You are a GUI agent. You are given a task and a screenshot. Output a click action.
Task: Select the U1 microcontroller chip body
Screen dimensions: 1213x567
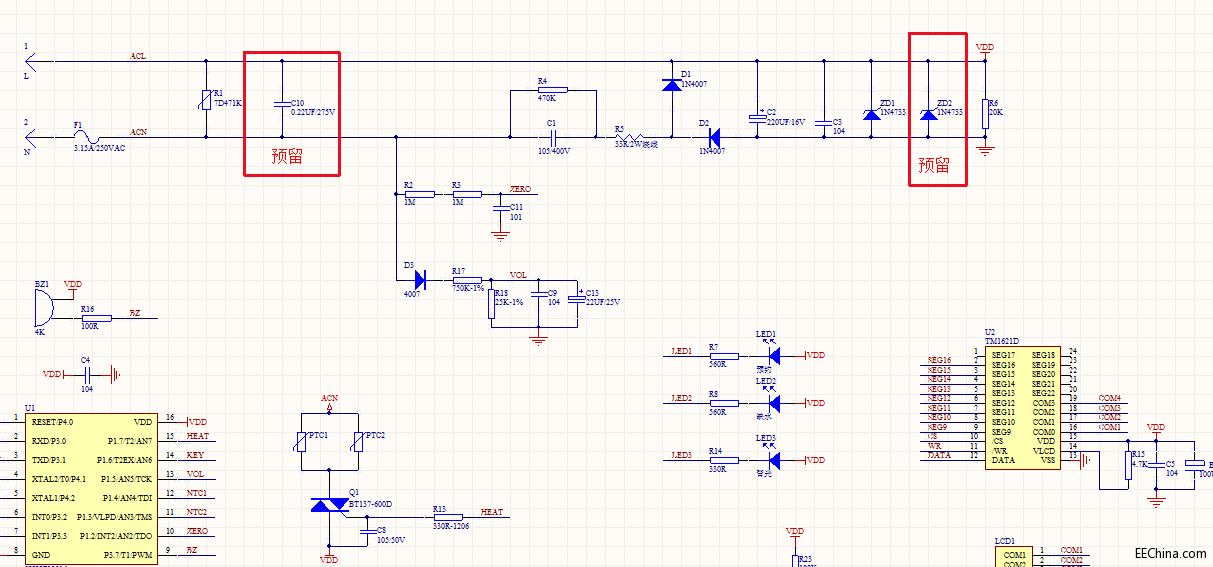(x=91, y=487)
